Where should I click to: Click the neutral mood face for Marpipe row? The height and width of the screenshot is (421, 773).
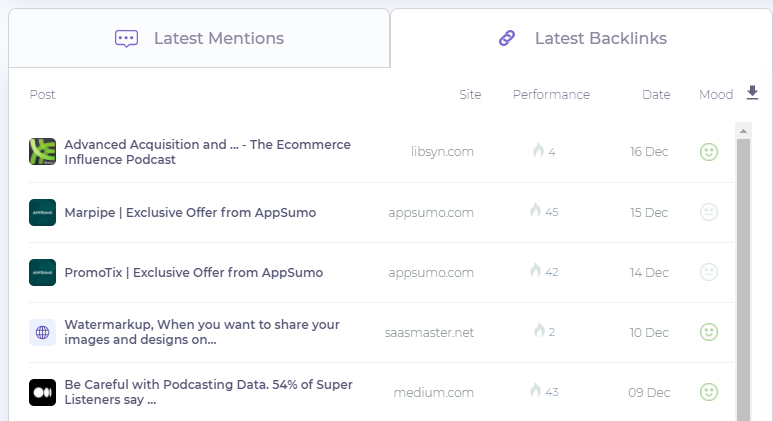[709, 212]
